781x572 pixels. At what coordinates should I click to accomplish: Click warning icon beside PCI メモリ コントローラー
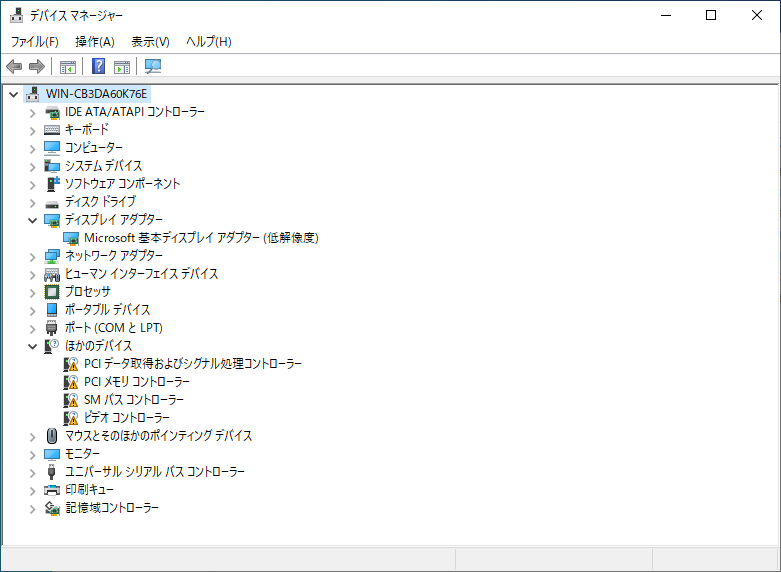click(71, 382)
